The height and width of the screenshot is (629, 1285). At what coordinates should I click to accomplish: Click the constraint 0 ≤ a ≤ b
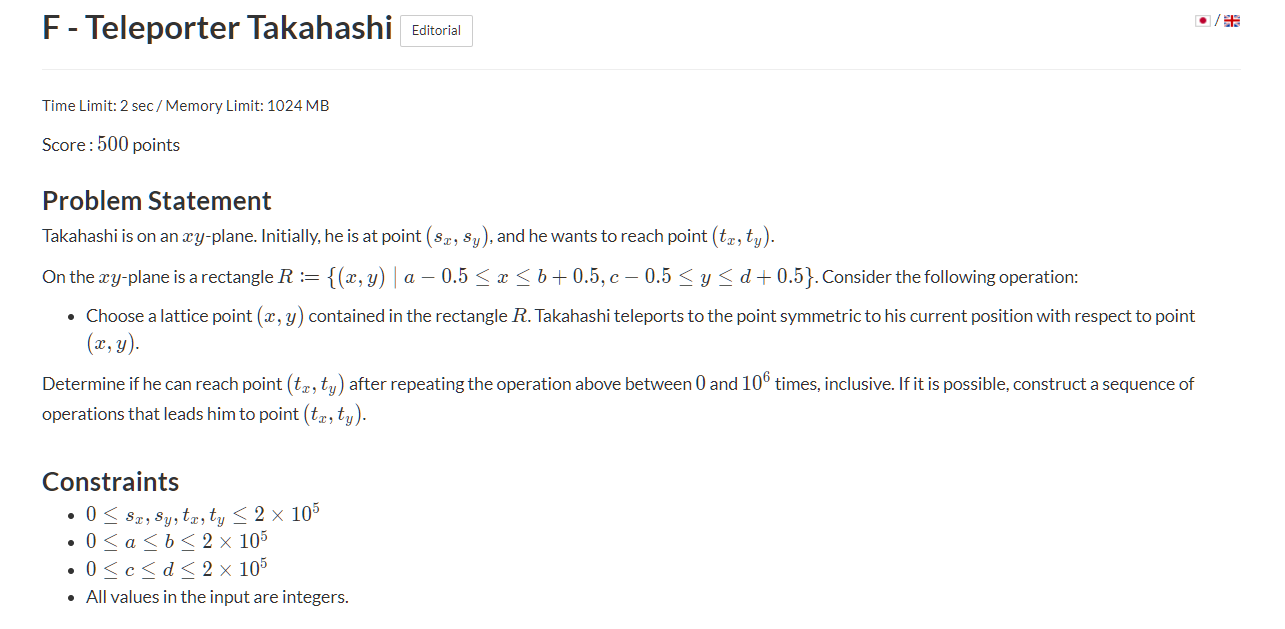[x=176, y=542]
